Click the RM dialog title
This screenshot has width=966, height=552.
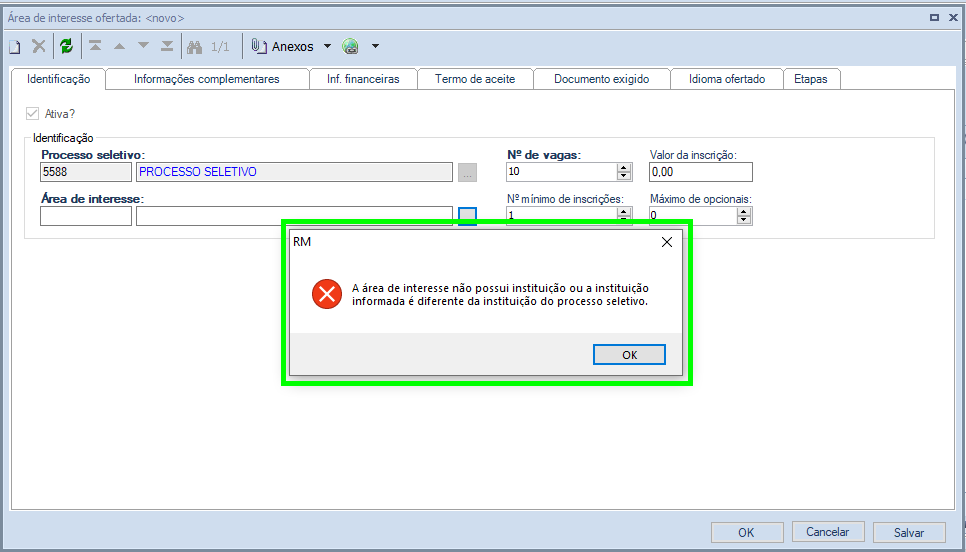tap(302, 242)
